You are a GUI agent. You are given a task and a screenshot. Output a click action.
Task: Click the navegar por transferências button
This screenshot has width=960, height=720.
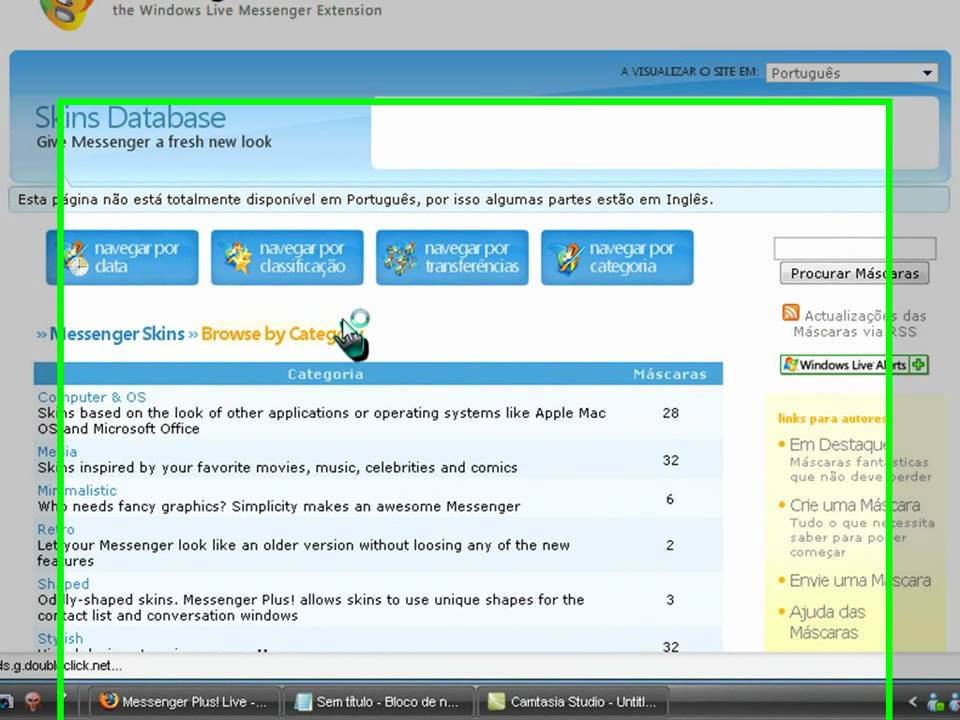coord(452,257)
